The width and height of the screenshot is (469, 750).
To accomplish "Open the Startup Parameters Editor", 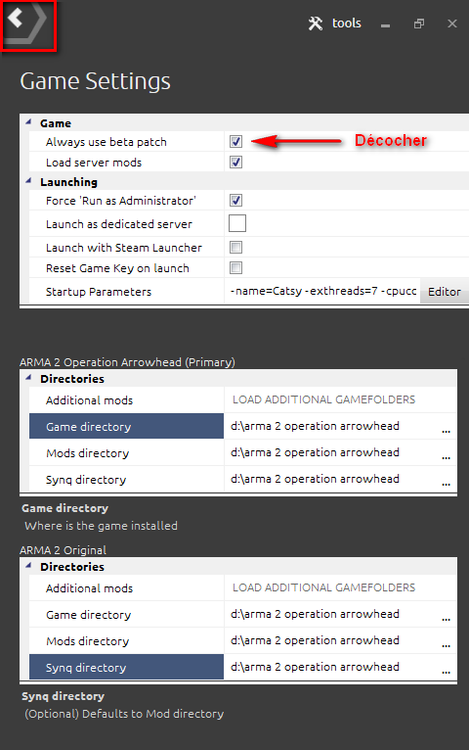I will point(444,291).
